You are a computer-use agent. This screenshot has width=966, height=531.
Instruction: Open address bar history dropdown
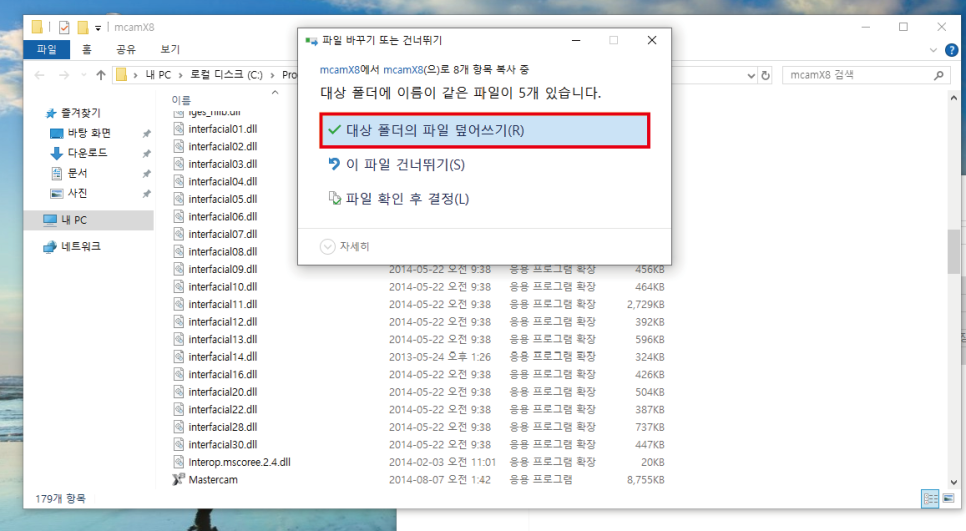pyautogui.click(x=751, y=75)
